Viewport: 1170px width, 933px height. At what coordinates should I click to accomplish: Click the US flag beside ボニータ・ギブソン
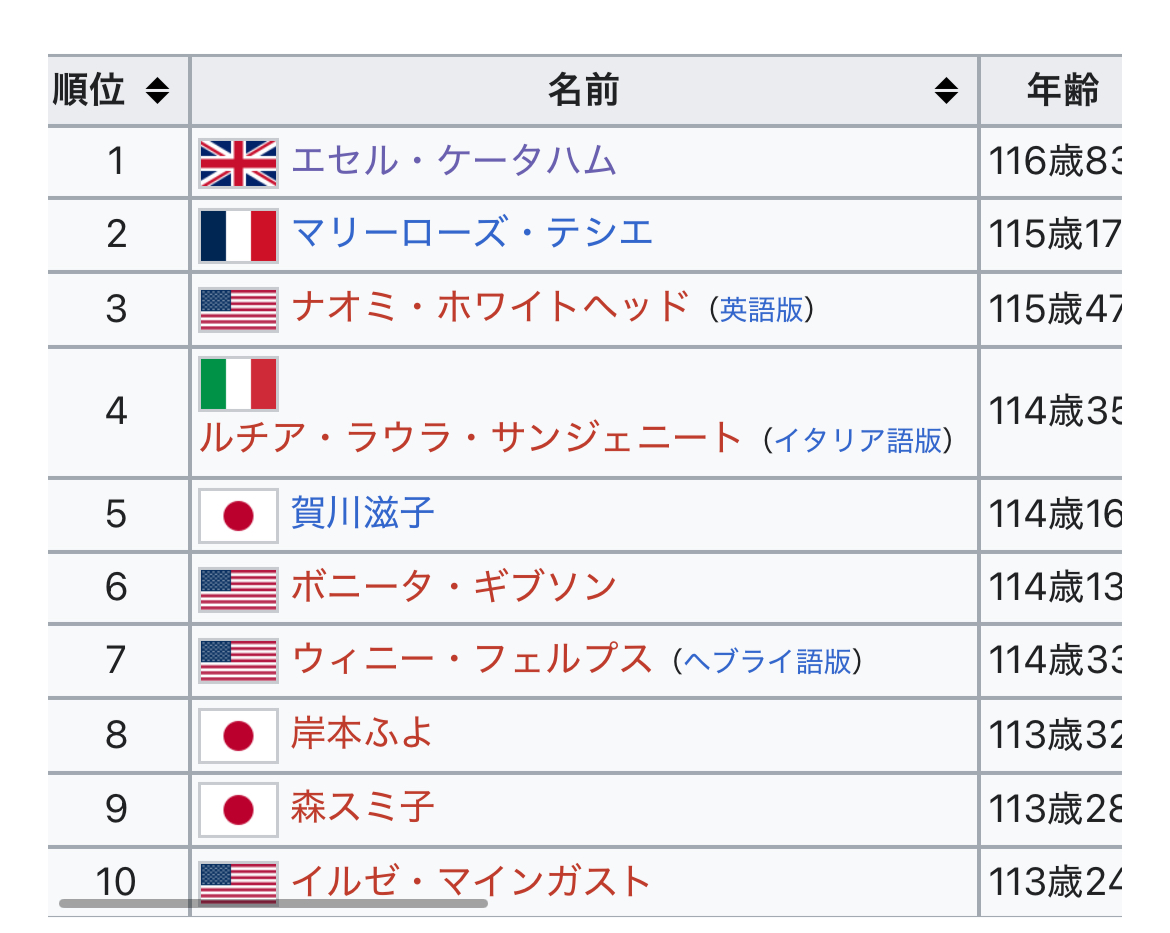238,589
